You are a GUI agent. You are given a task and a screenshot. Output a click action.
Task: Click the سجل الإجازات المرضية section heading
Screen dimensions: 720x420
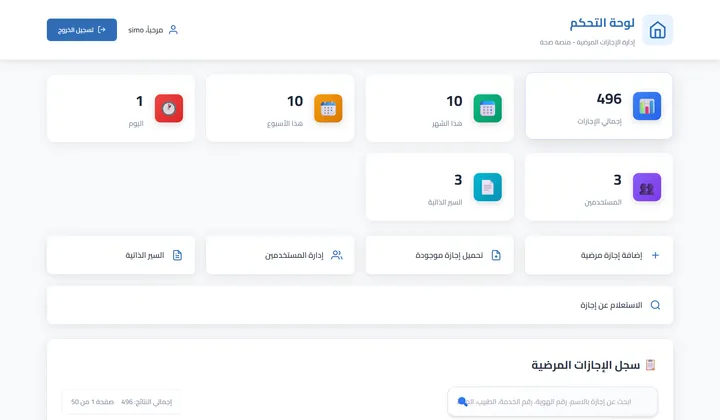tap(585, 365)
